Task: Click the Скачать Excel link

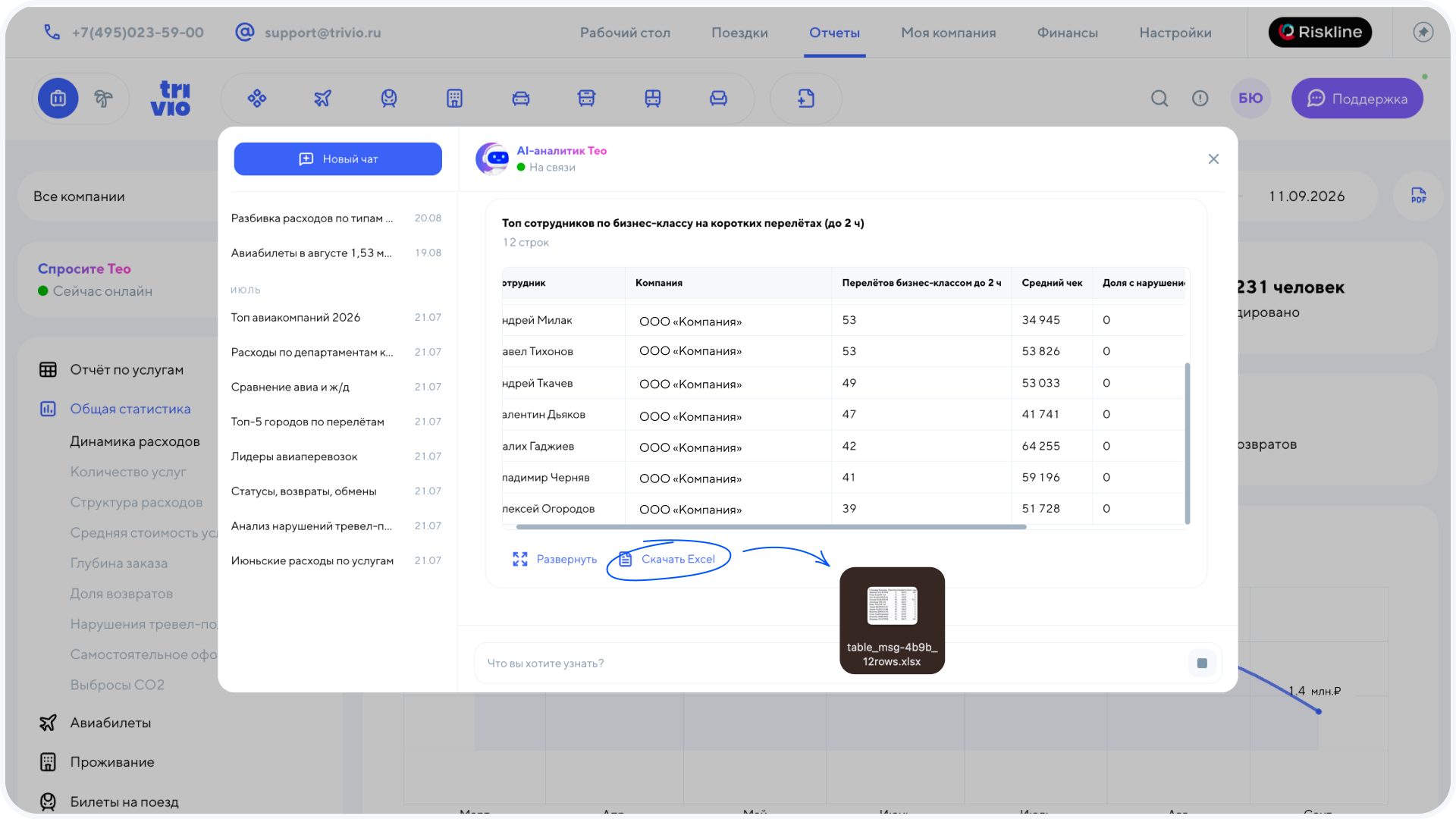Action: 668,560
